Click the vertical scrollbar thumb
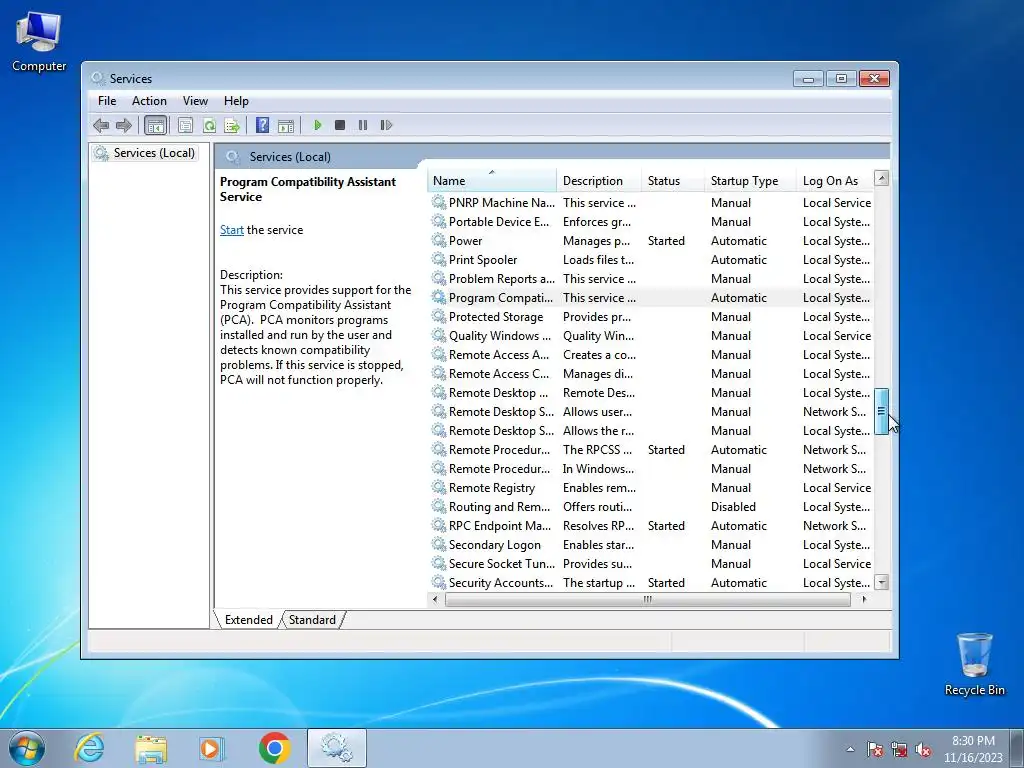The width and height of the screenshot is (1024, 768). coord(881,411)
